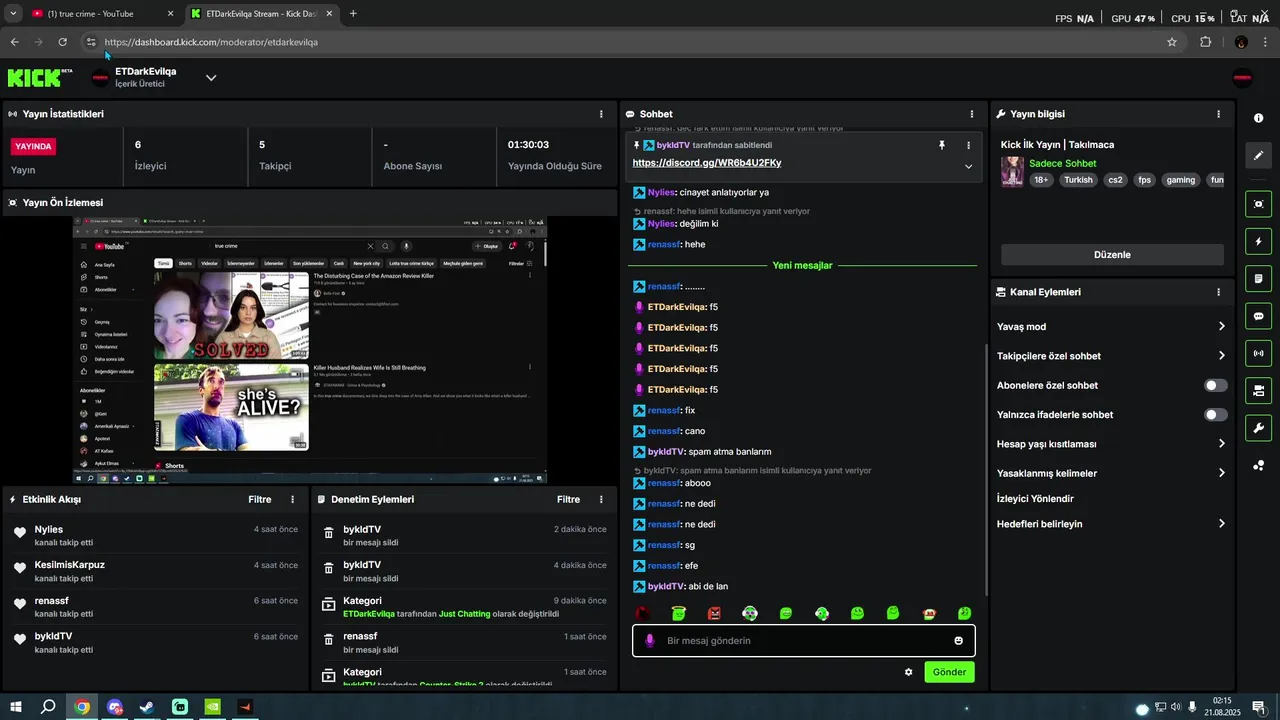Open channel switcher dropdown next to ETDarkEvilqa
Screen dimensions: 1280x720
210,78
